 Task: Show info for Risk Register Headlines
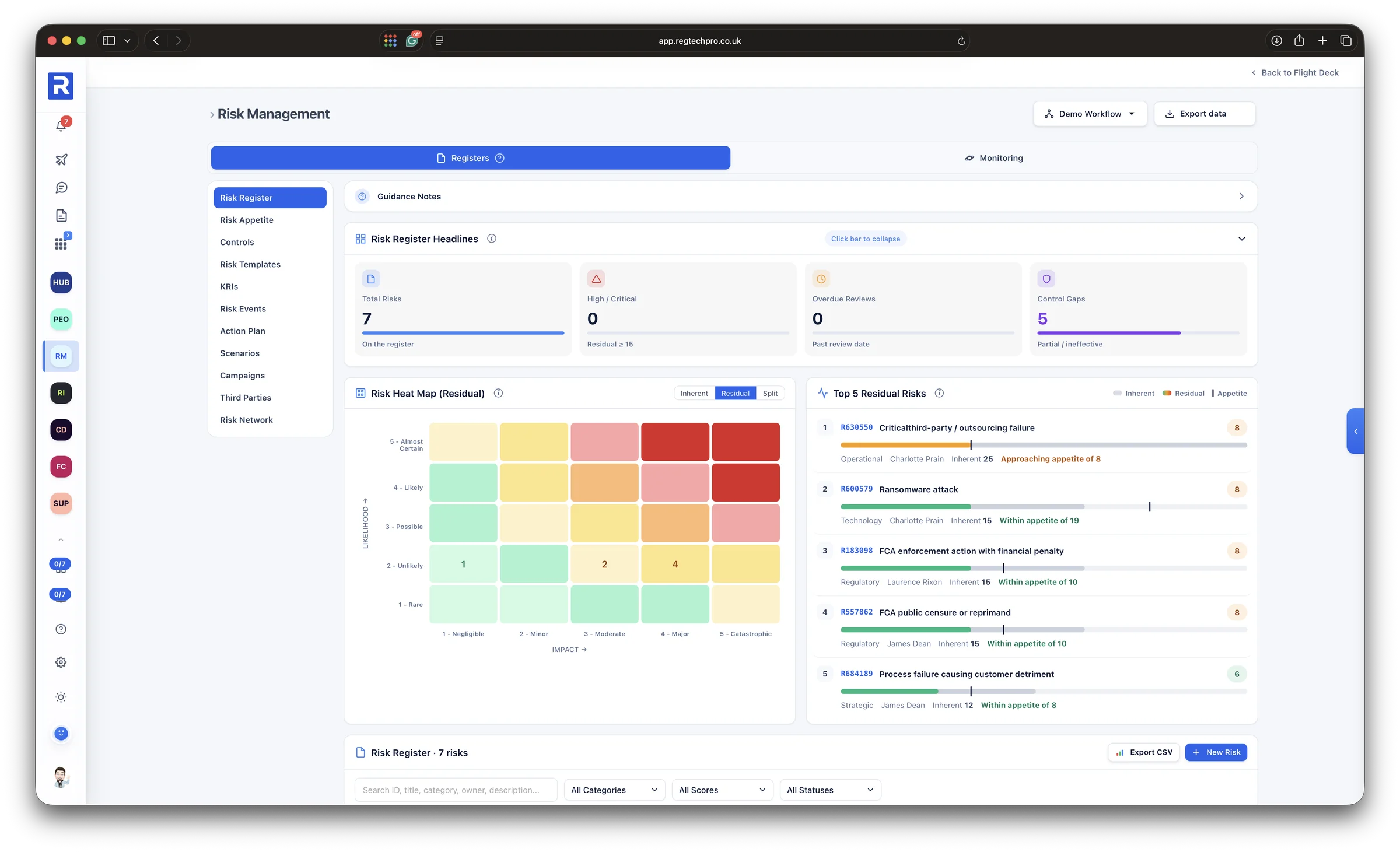pos(492,239)
